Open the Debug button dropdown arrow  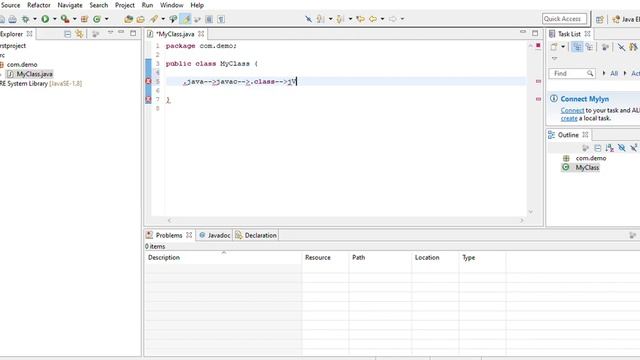click(35, 19)
